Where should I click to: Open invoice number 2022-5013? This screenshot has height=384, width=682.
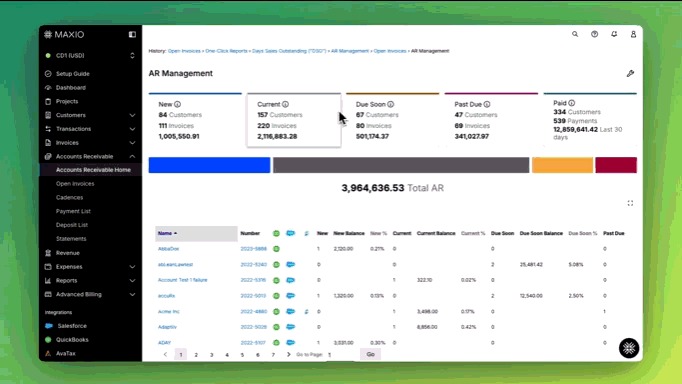click(x=253, y=296)
